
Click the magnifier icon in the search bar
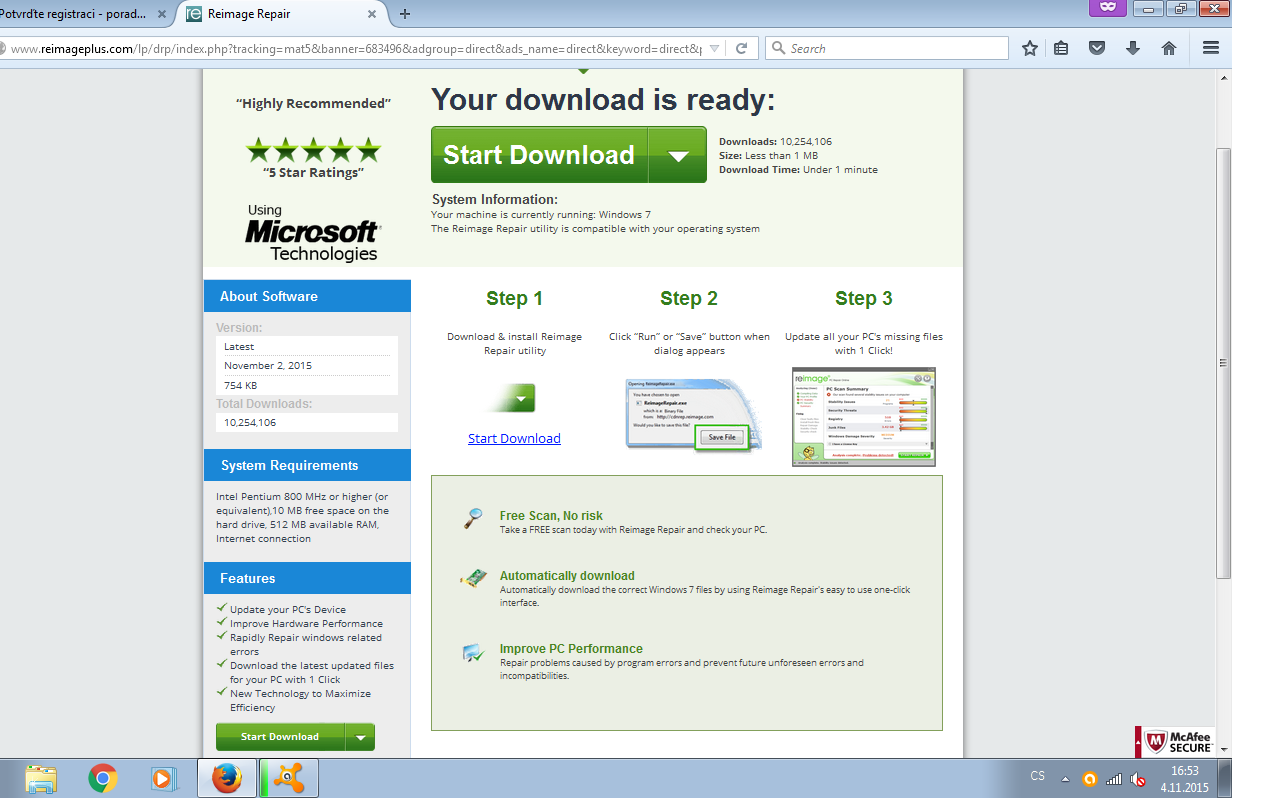tap(778, 48)
